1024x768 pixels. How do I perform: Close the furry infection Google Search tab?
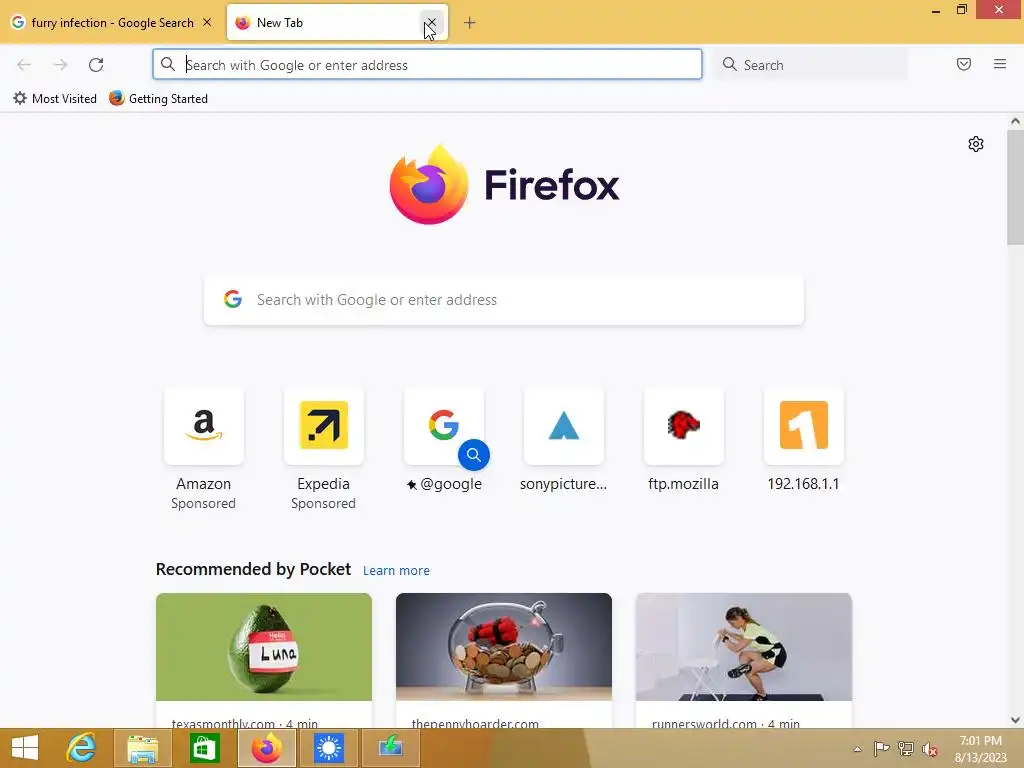click(207, 23)
